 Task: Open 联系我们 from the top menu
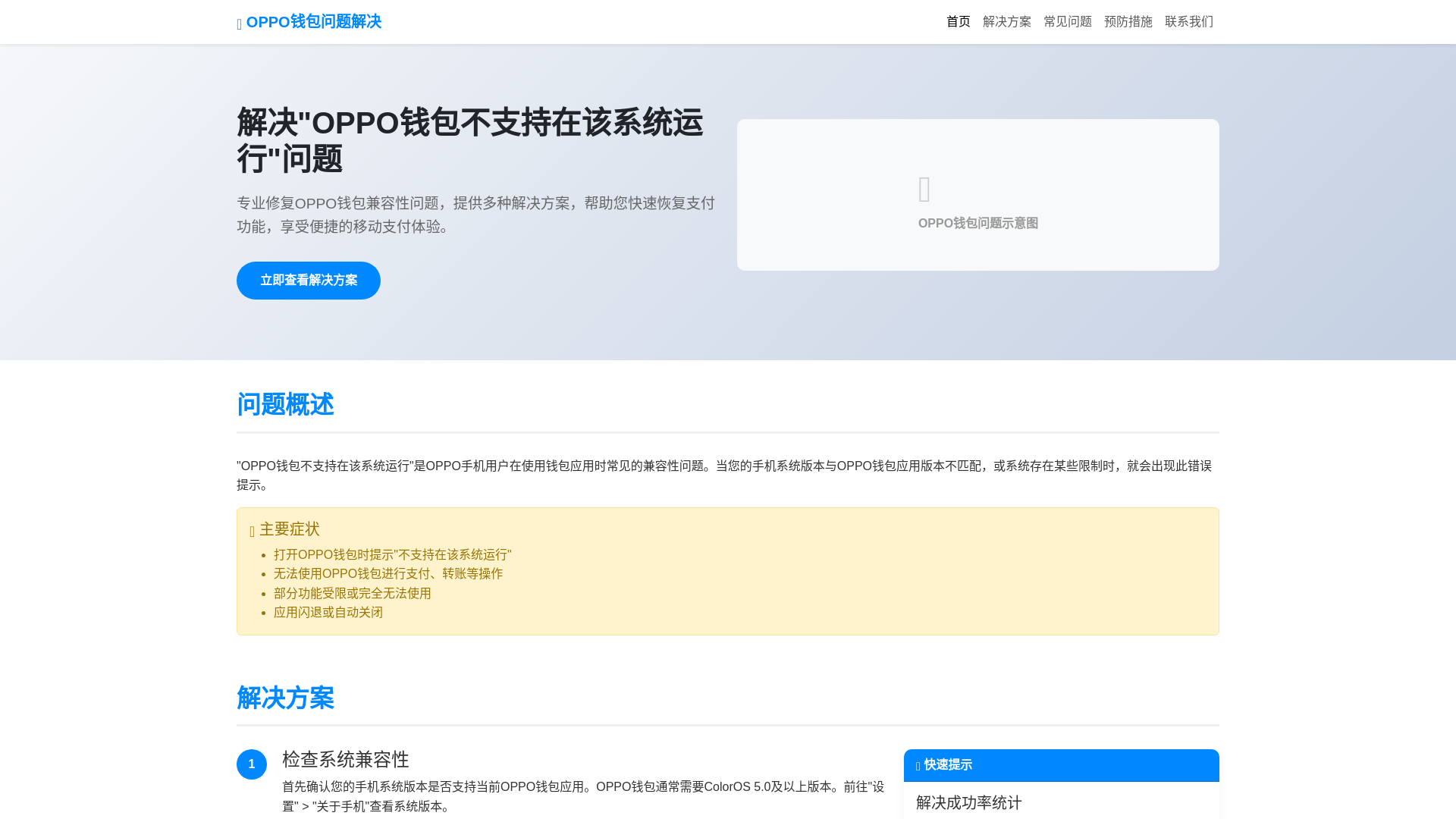coord(1189,22)
